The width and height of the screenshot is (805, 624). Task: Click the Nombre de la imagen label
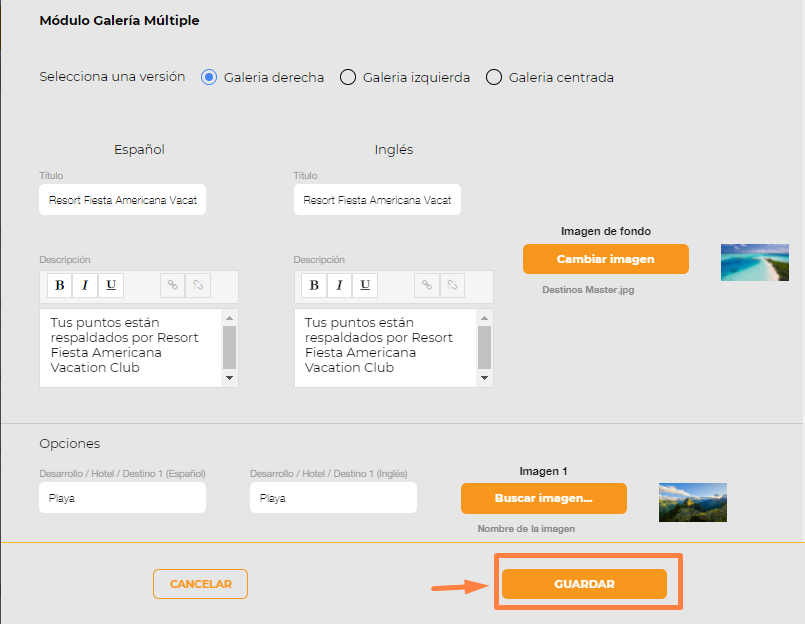coord(526,528)
